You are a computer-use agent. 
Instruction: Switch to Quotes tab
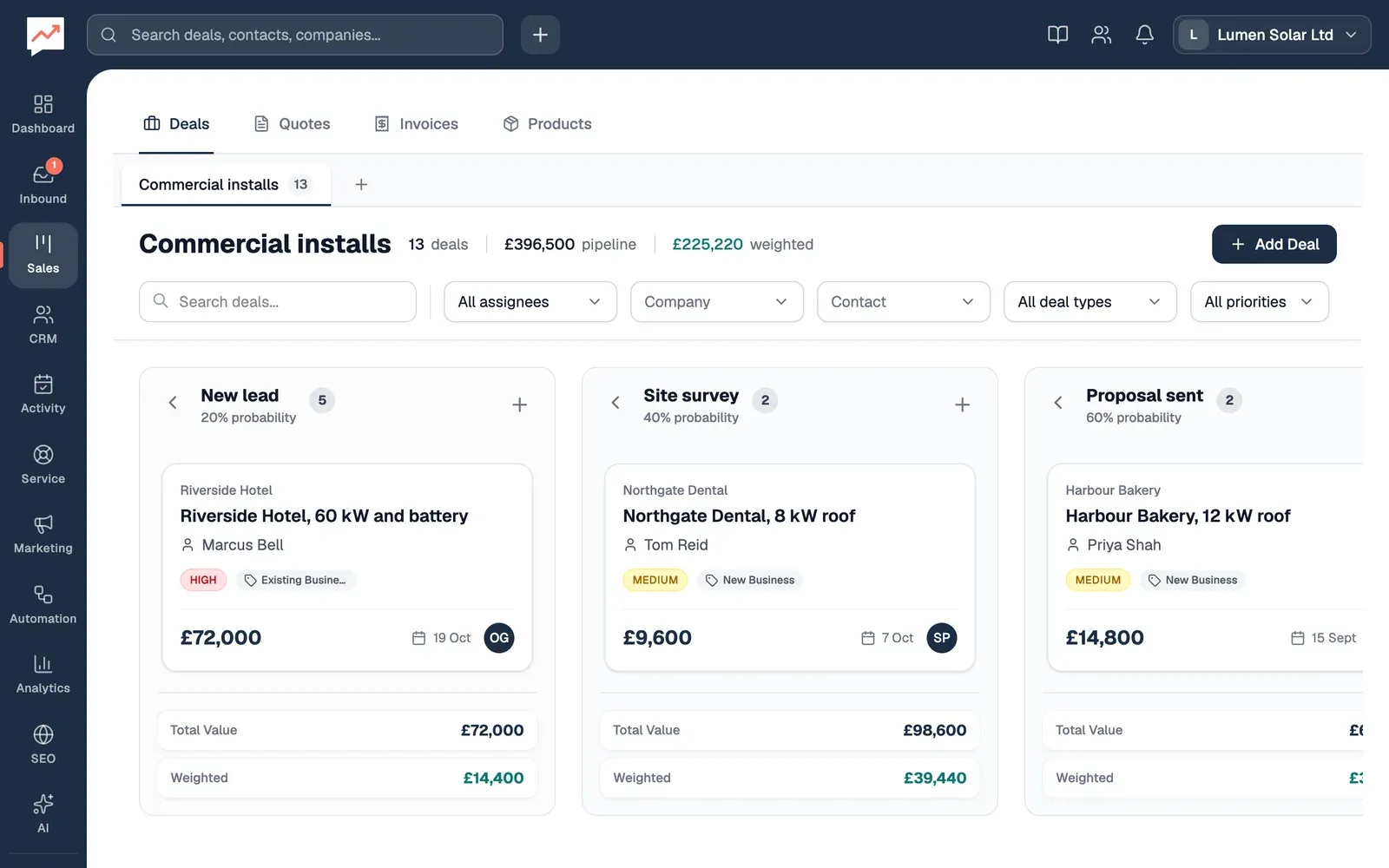click(x=292, y=124)
